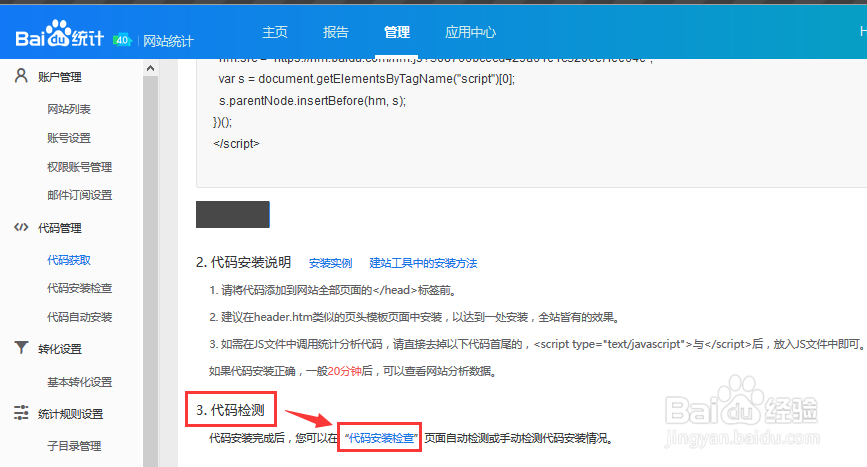This screenshot has width=867, height=467.
Task: Open 代码自动安装 sidebar item
Action: (79, 317)
